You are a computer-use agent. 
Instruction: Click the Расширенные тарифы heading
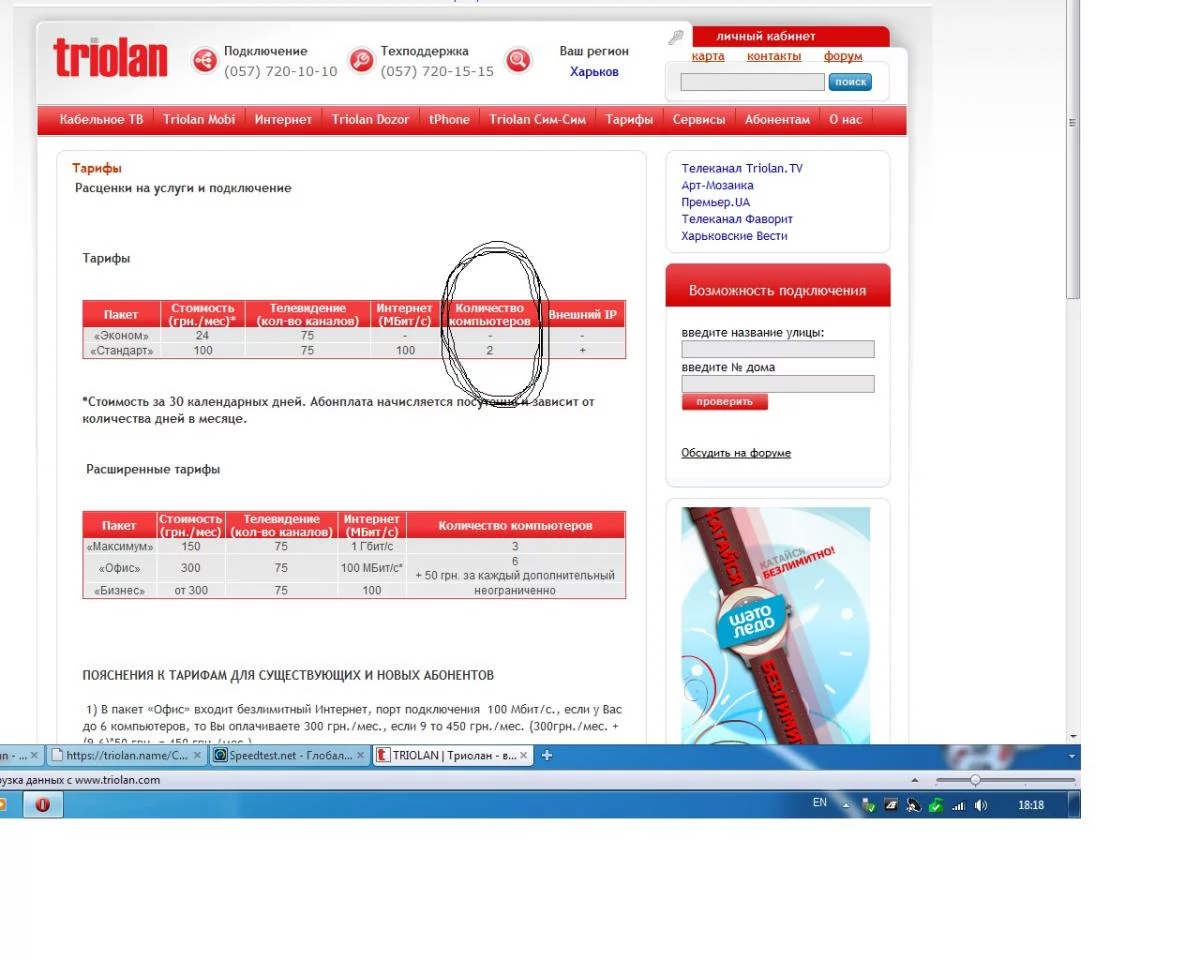(153, 469)
